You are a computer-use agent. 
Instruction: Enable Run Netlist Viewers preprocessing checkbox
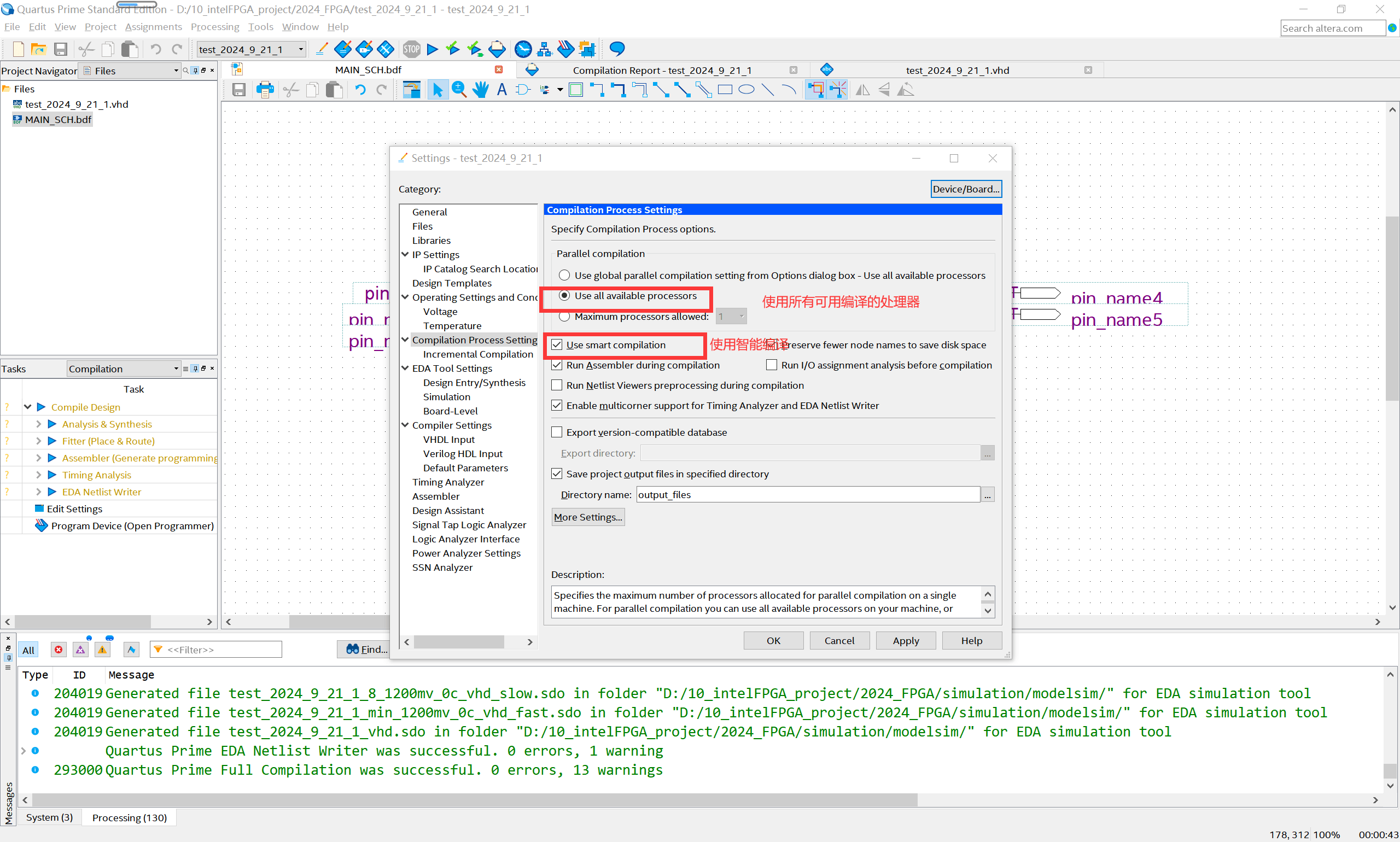tap(557, 385)
